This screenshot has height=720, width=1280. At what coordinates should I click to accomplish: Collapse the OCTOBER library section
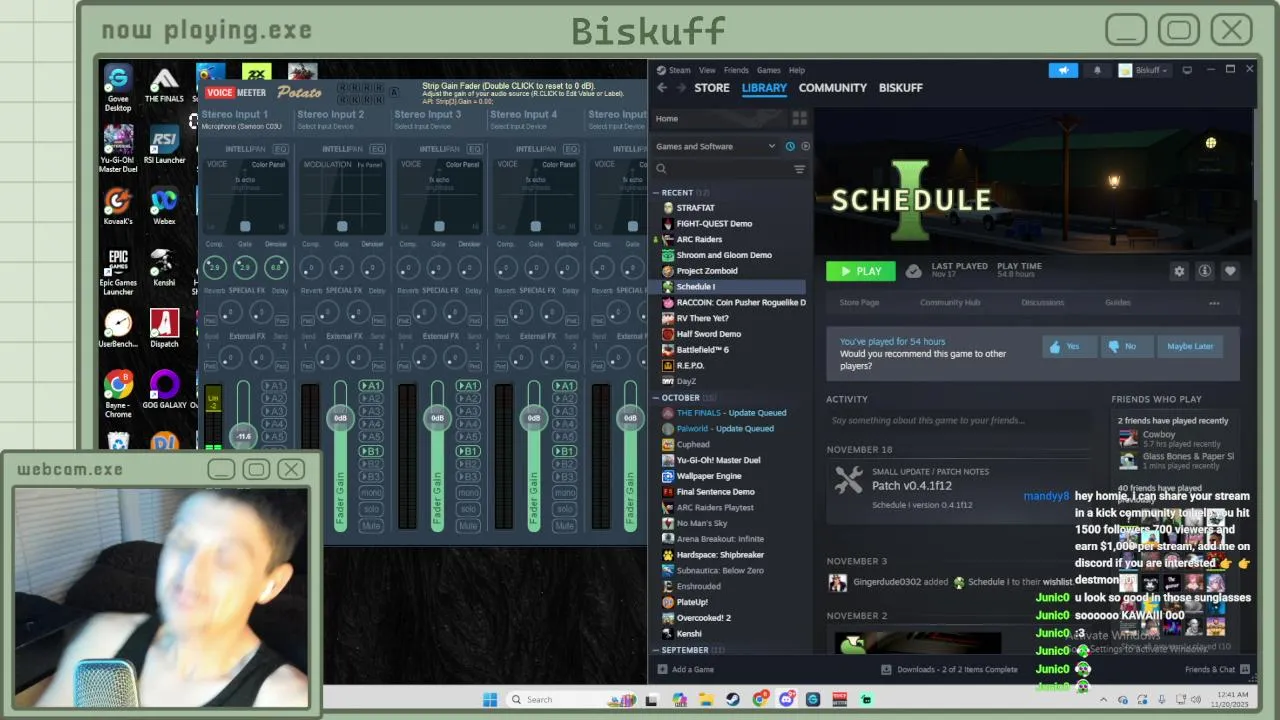tap(657, 397)
